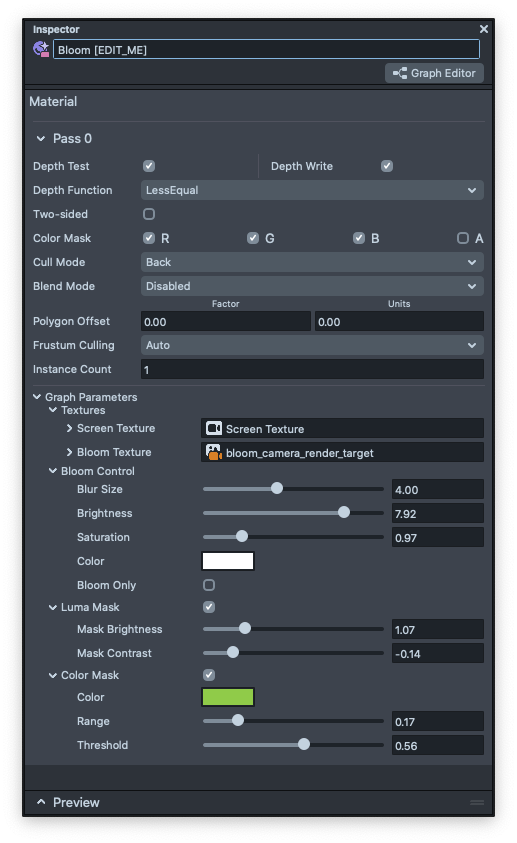Click the Screen Texture camera icon
The width and height of the screenshot is (517, 843).
[213, 428]
